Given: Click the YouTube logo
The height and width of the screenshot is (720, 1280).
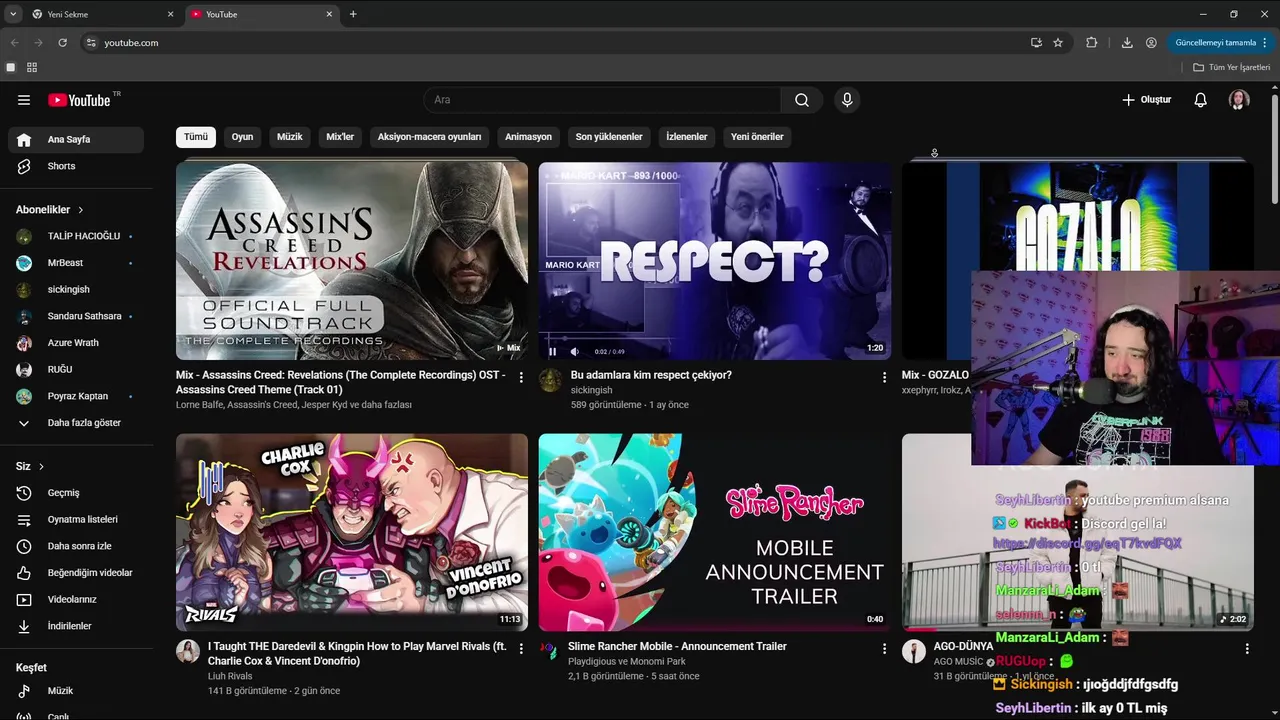Looking at the screenshot, I should click(x=80, y=100).
